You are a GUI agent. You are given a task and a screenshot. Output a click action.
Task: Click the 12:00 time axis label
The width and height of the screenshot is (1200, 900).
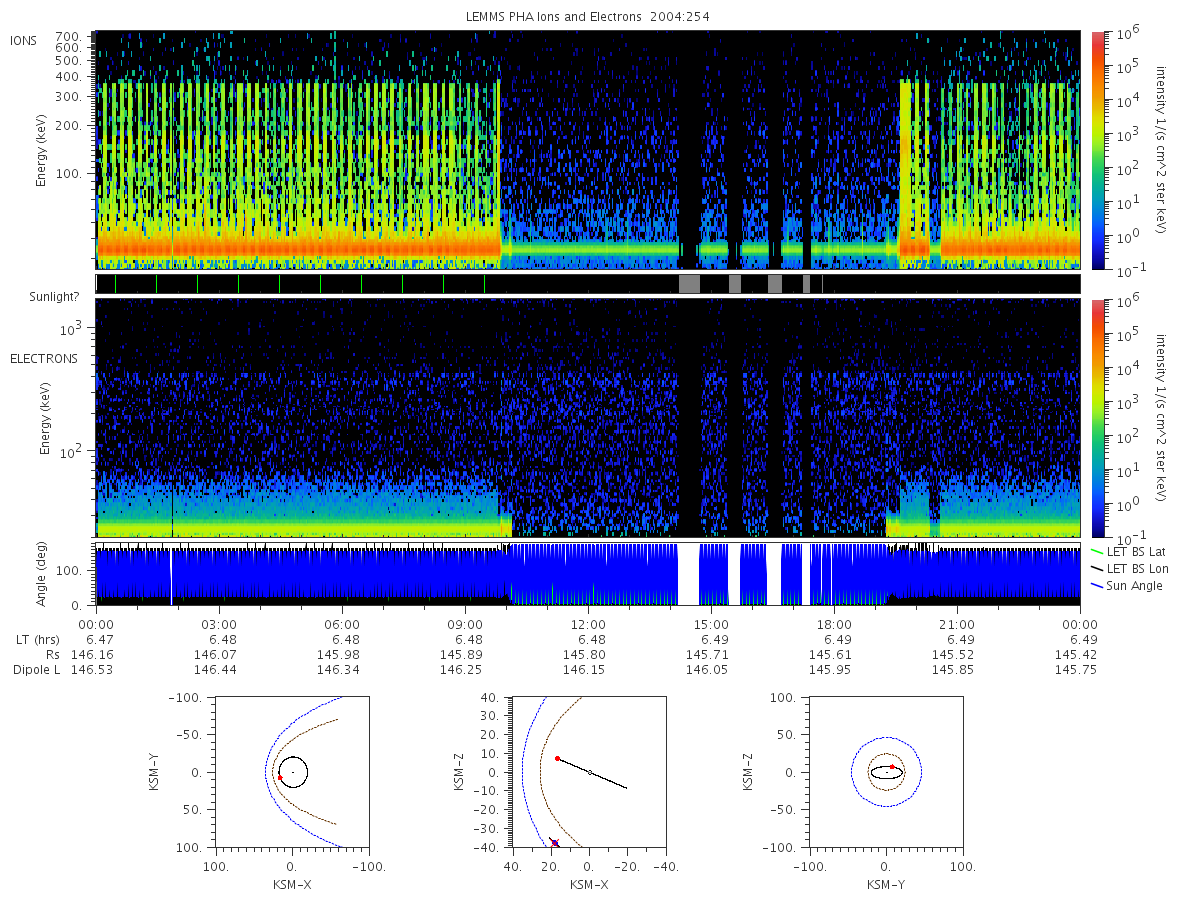coord(588,624)
